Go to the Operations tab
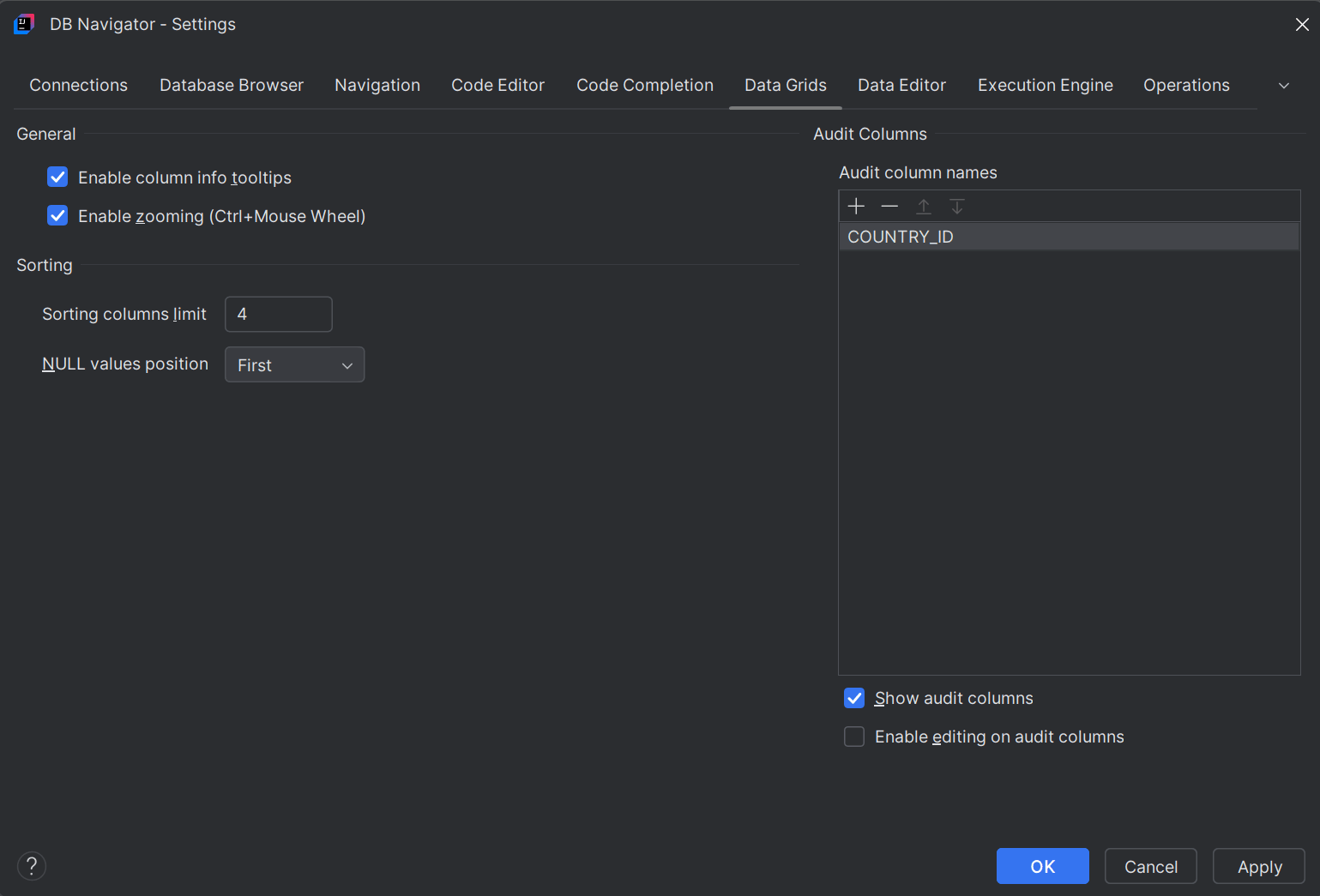The image size is (1320, 896). coord(1186,85)
